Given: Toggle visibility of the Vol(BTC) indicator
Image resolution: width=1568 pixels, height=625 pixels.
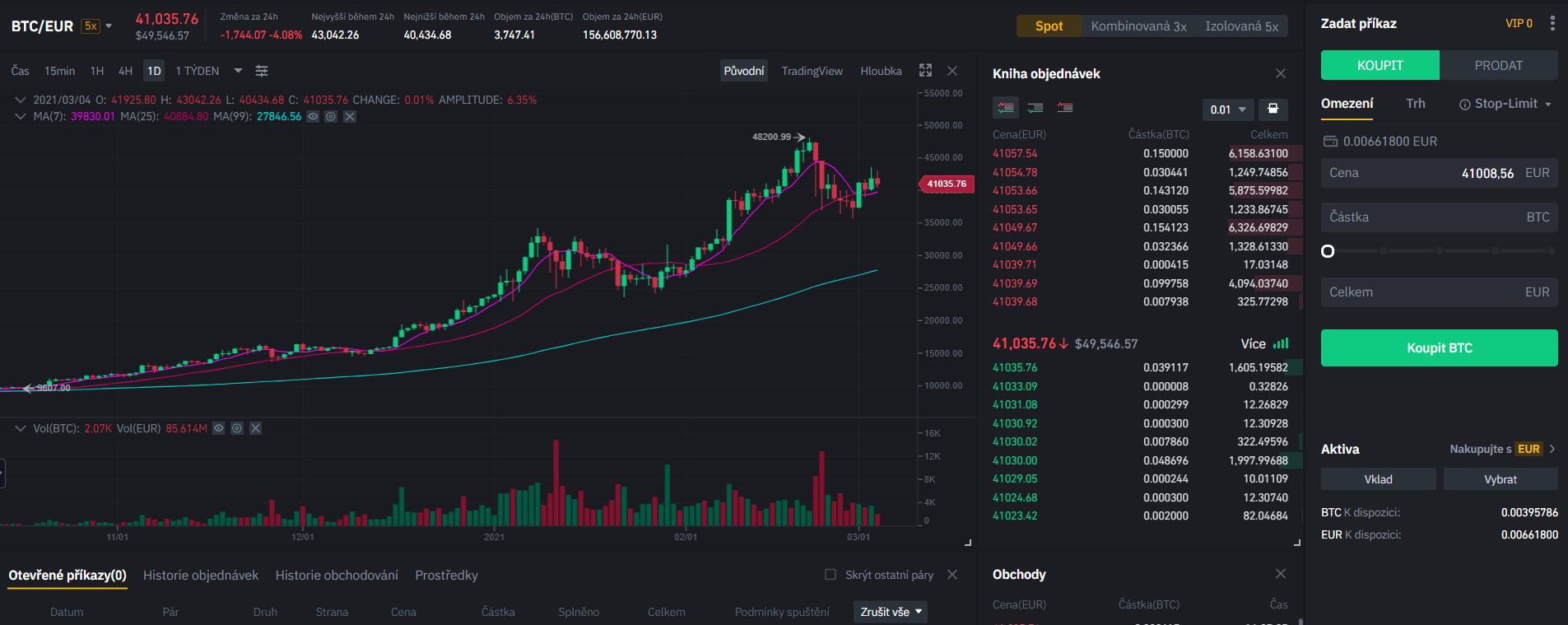Looking at the screenshot, I should 219,428.
